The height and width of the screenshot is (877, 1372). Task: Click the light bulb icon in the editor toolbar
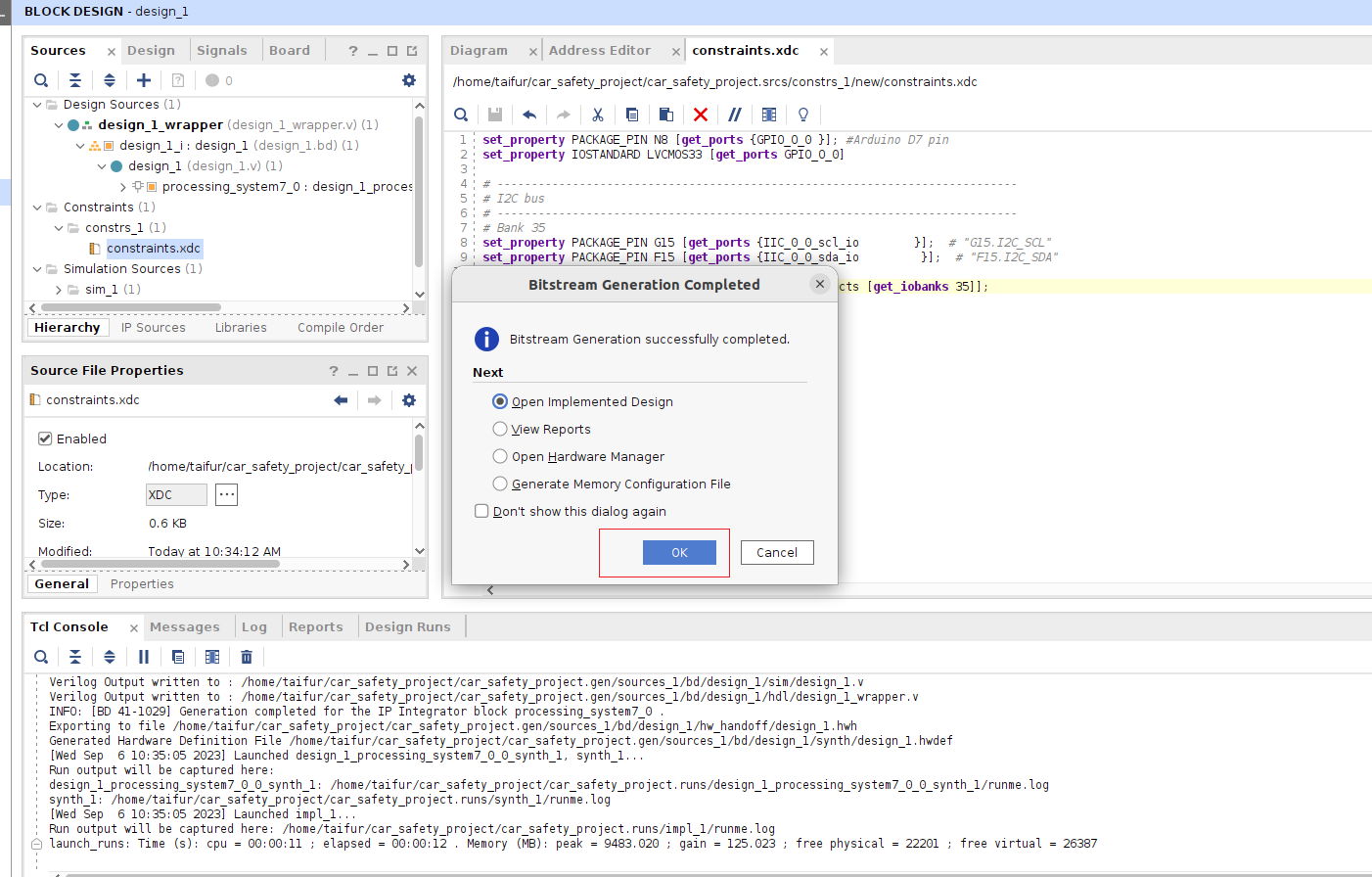(x=803, y=115)
